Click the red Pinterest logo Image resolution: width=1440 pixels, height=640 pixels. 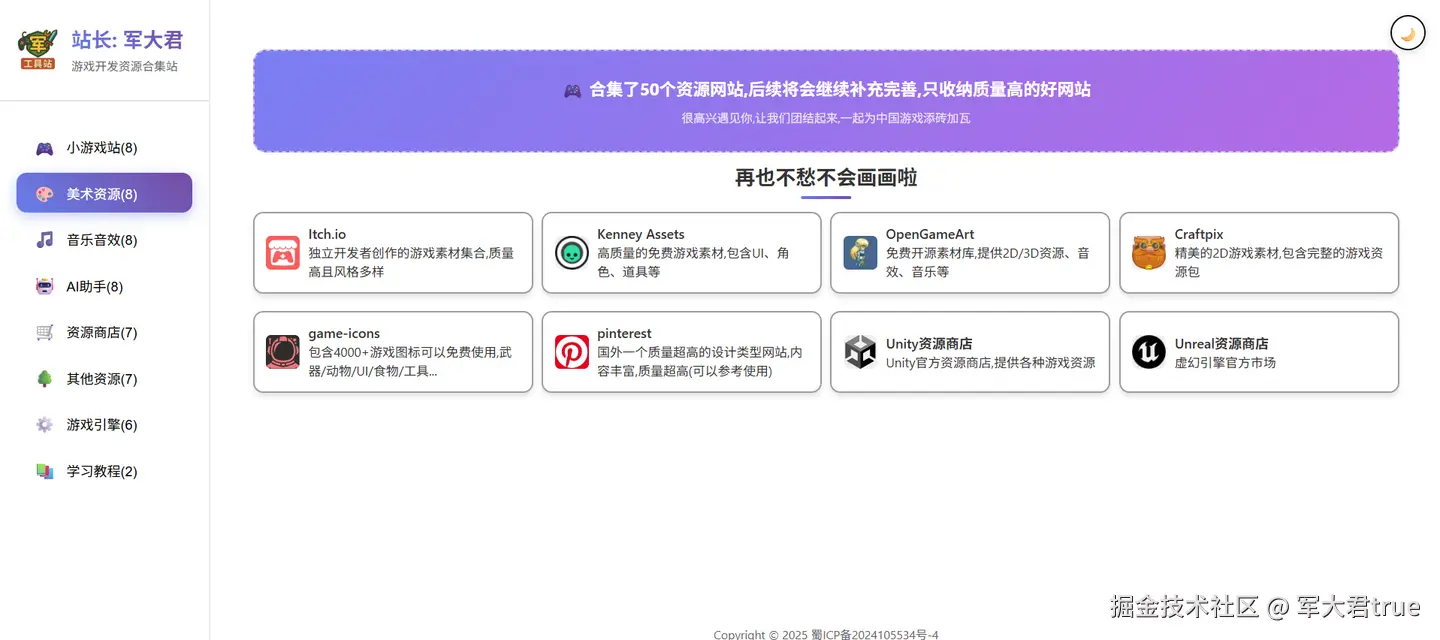coord(572,352)
